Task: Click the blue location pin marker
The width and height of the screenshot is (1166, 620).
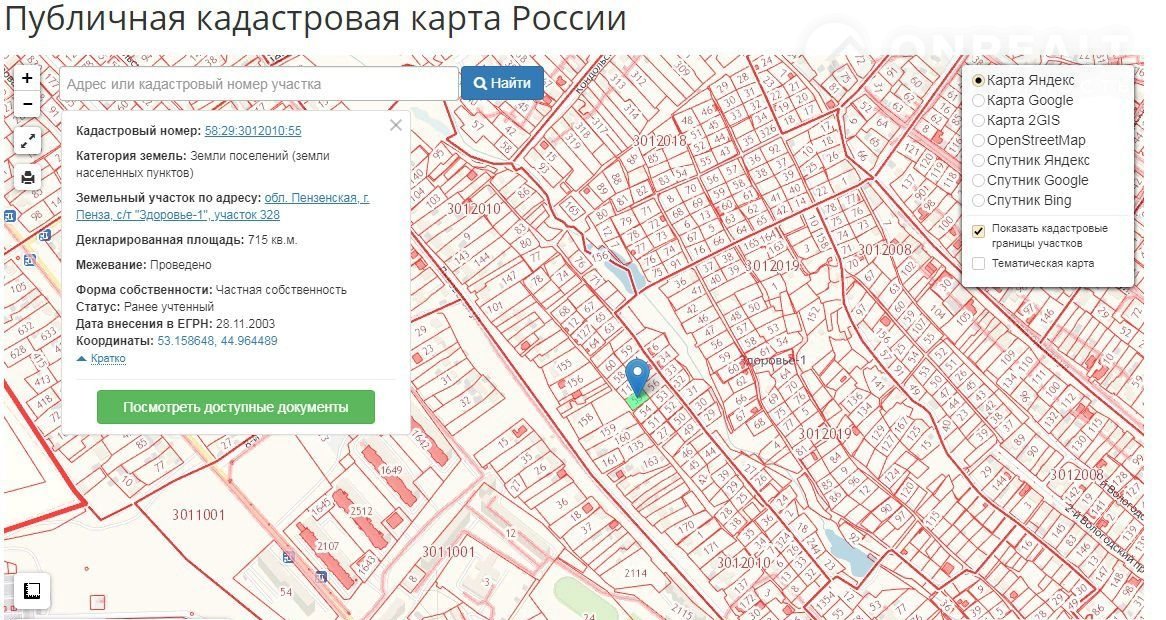Action: (637, 378)
